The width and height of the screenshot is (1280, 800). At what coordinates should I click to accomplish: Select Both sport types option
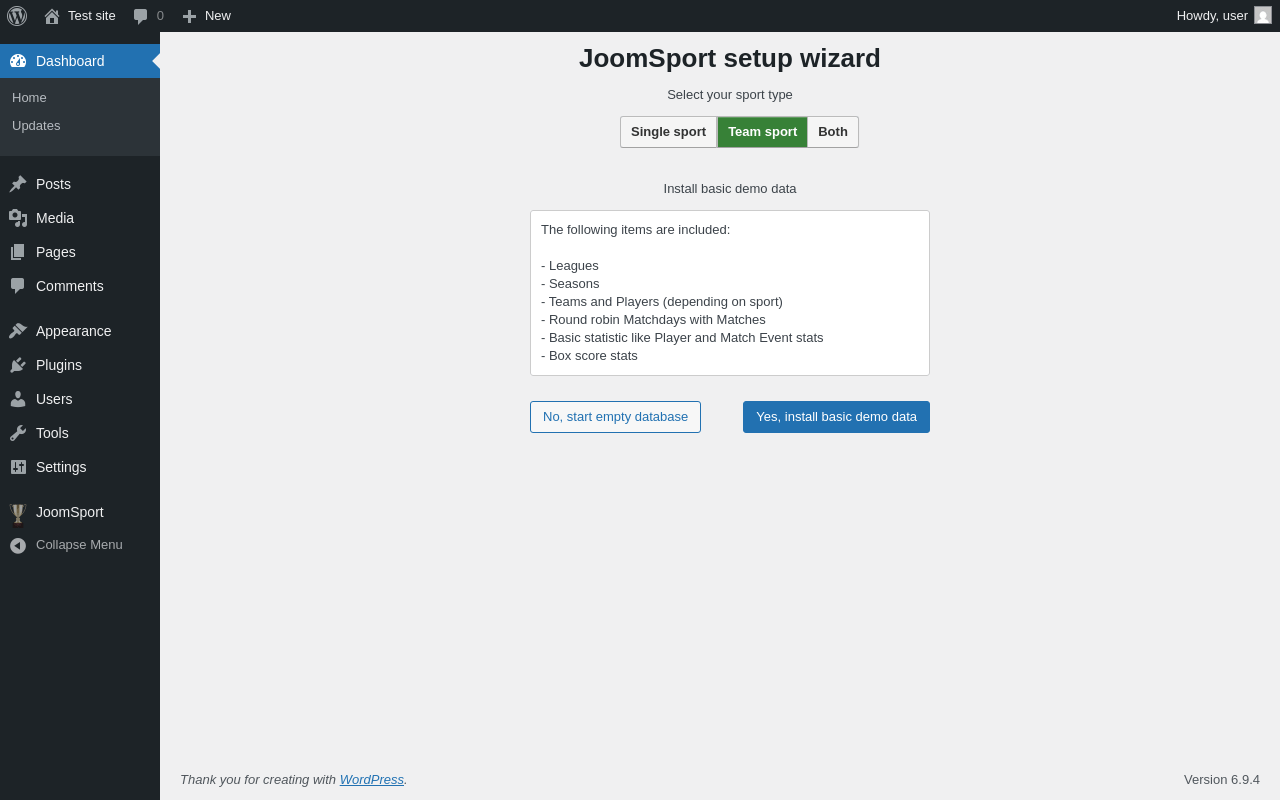(x=833, y=132)
